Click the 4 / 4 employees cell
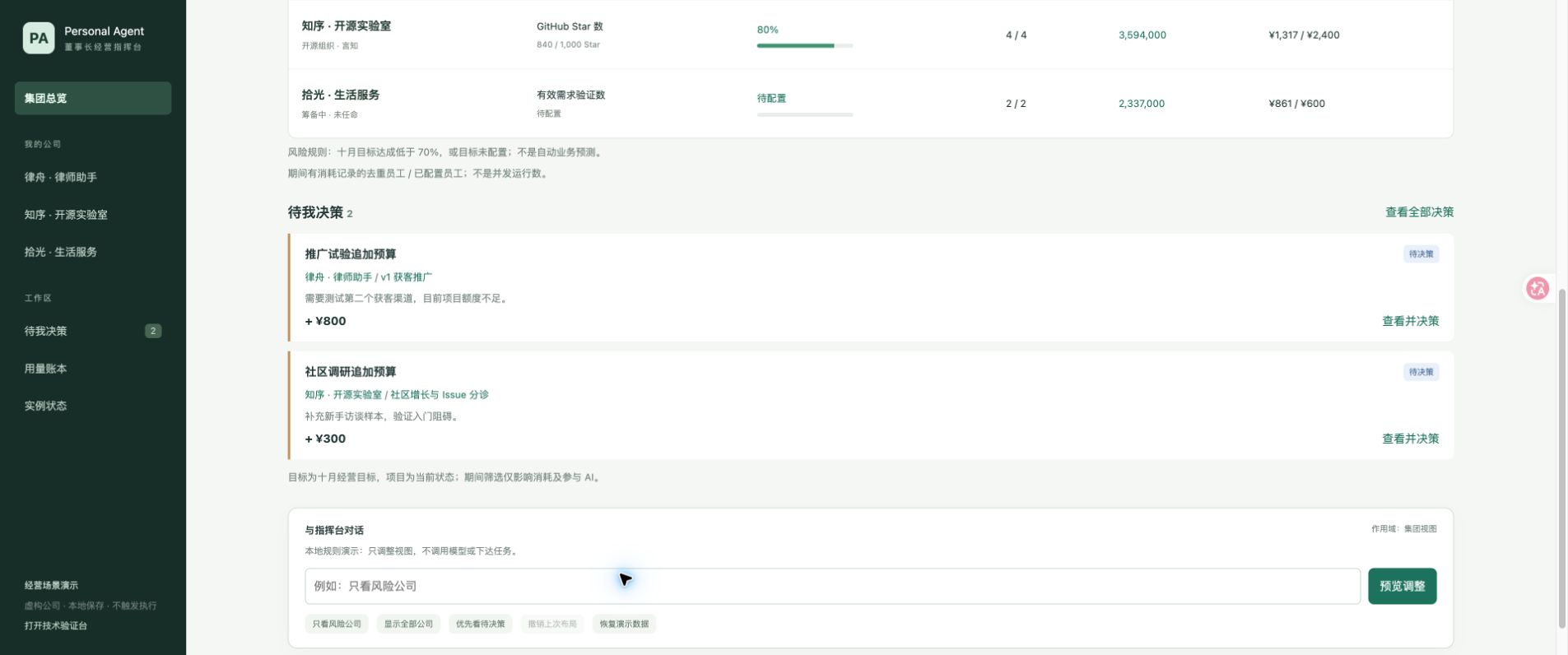 coord(1016,35)
